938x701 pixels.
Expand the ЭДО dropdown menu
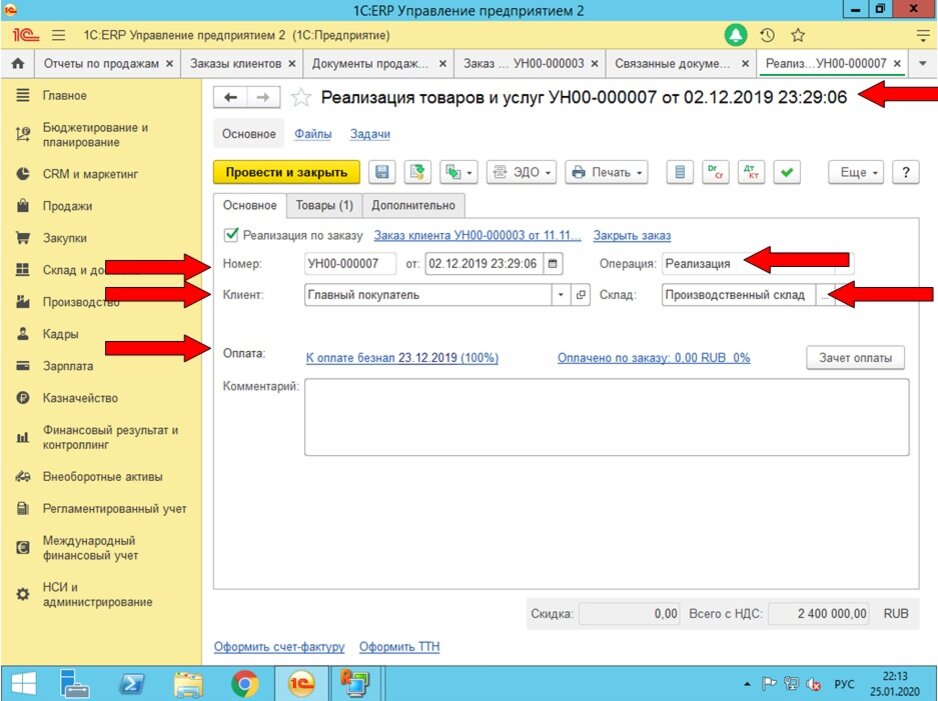[x=522, y=172]
